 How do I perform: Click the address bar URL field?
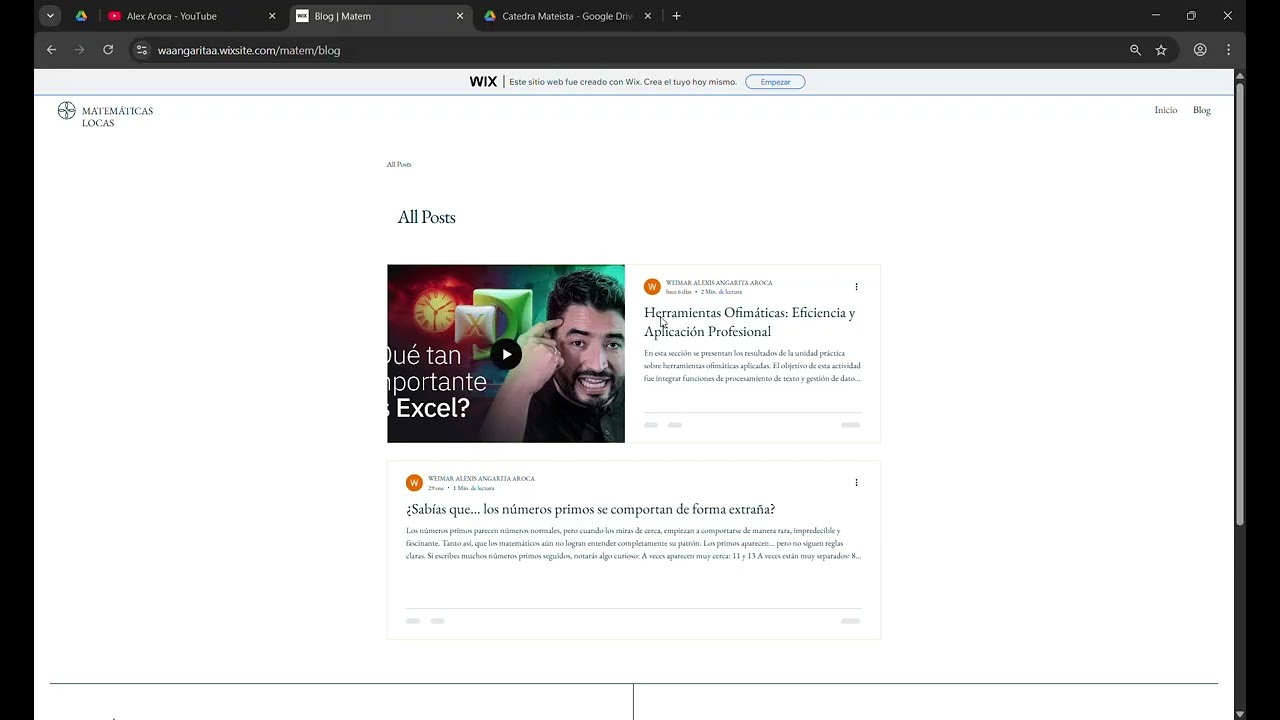tap(640, 50)
